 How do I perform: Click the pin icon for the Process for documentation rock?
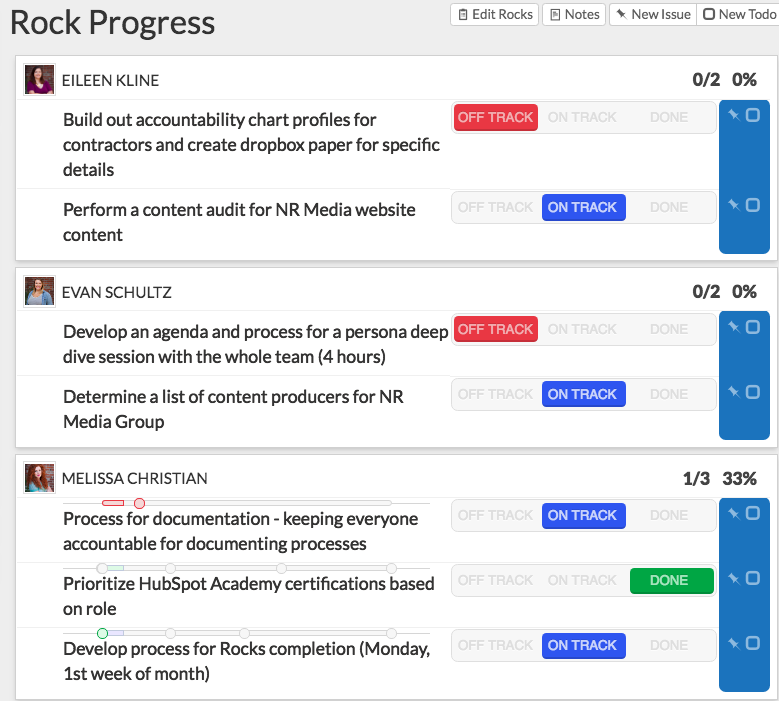[x=734, y=514]
